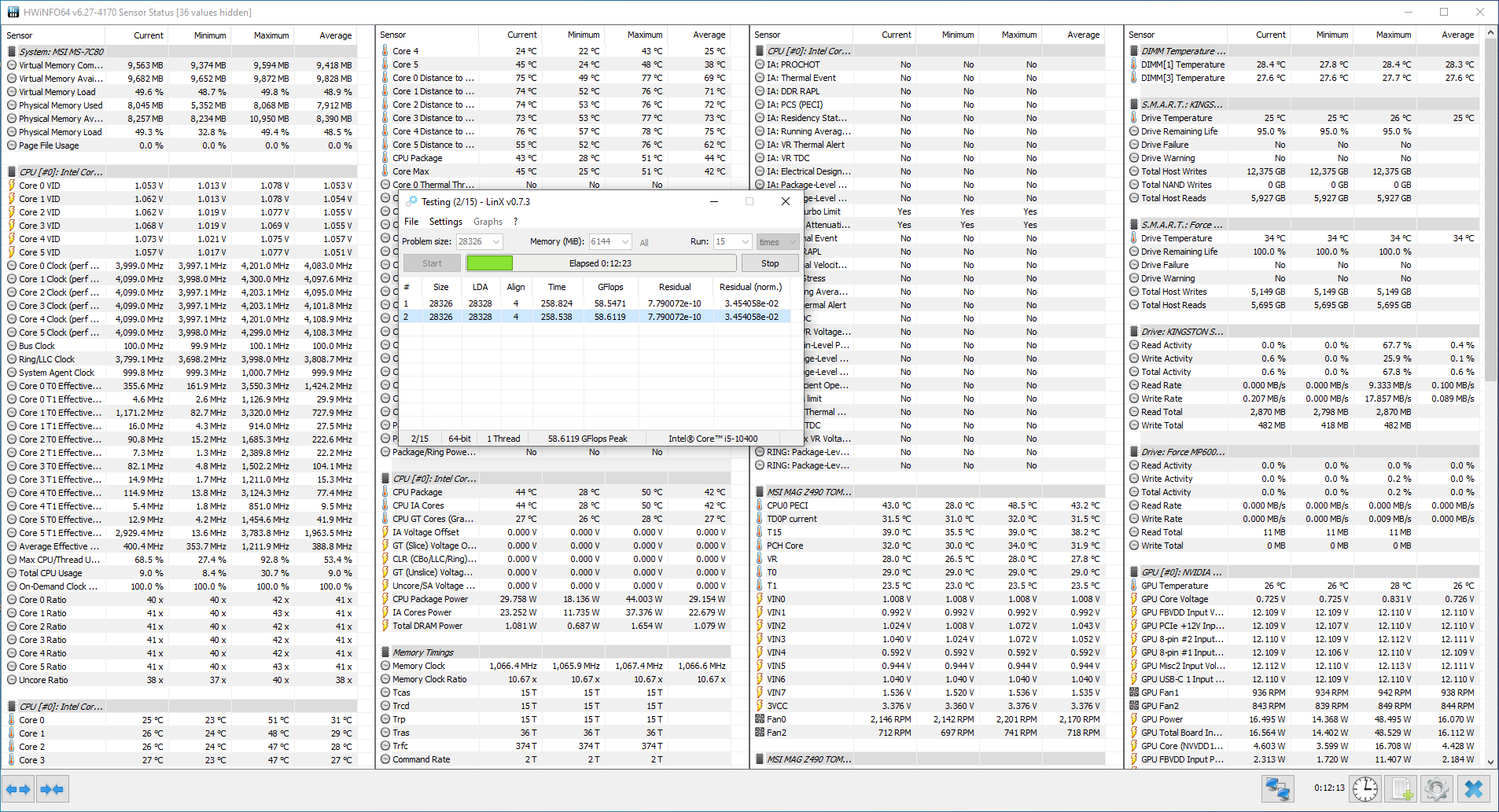This screenshot has width=1499, height=812.
Task: Close sensors with the blue X icon
Action: (x=1474, y=788)
